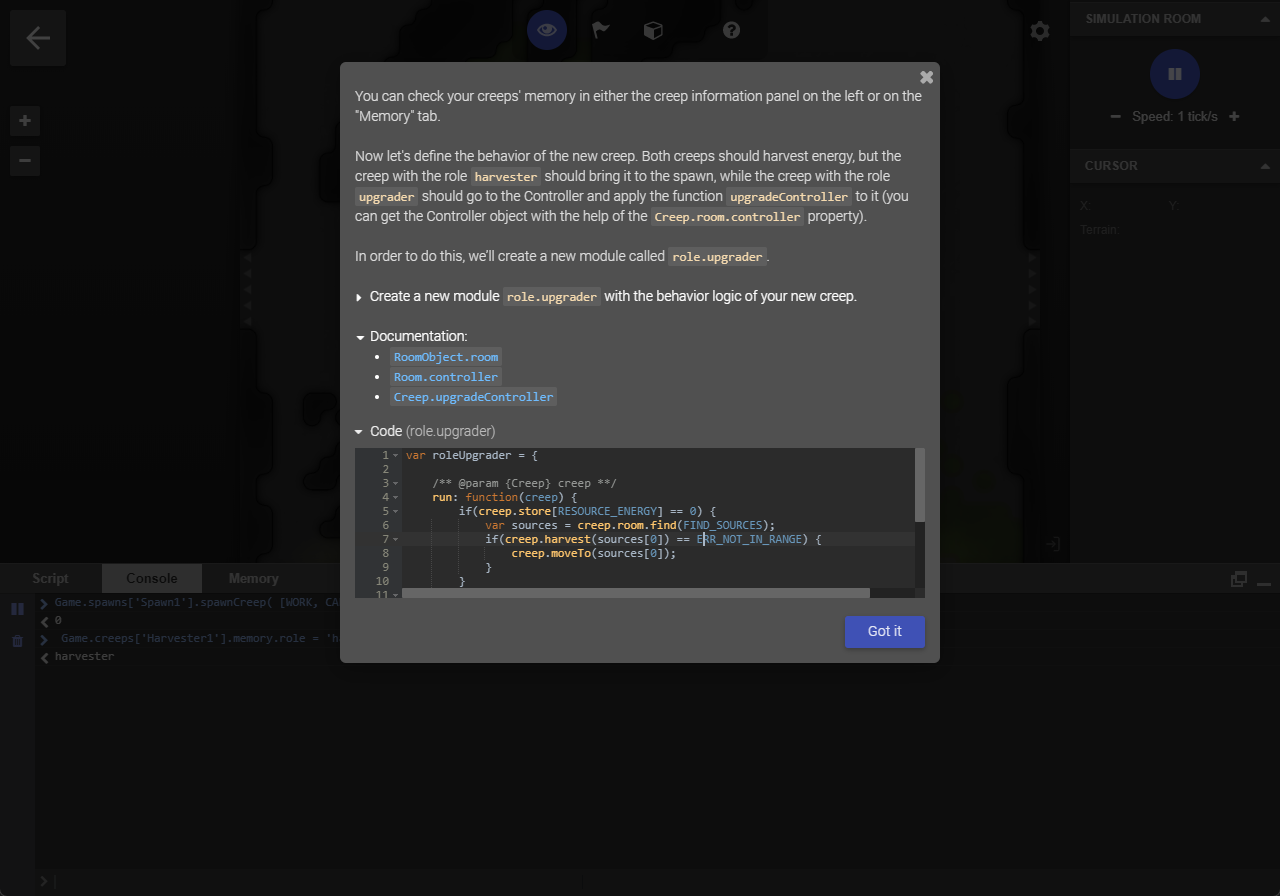Collapse the Cursor panel
1280x896 pixels.
pos(1265,166)
